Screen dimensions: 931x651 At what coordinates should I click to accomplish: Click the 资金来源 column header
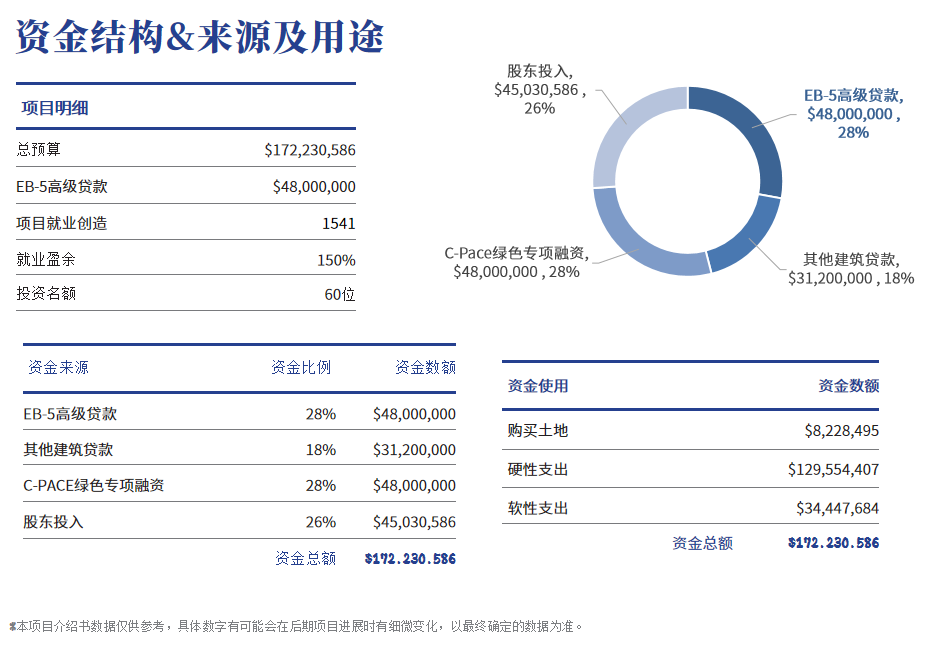tap(58, 368)
